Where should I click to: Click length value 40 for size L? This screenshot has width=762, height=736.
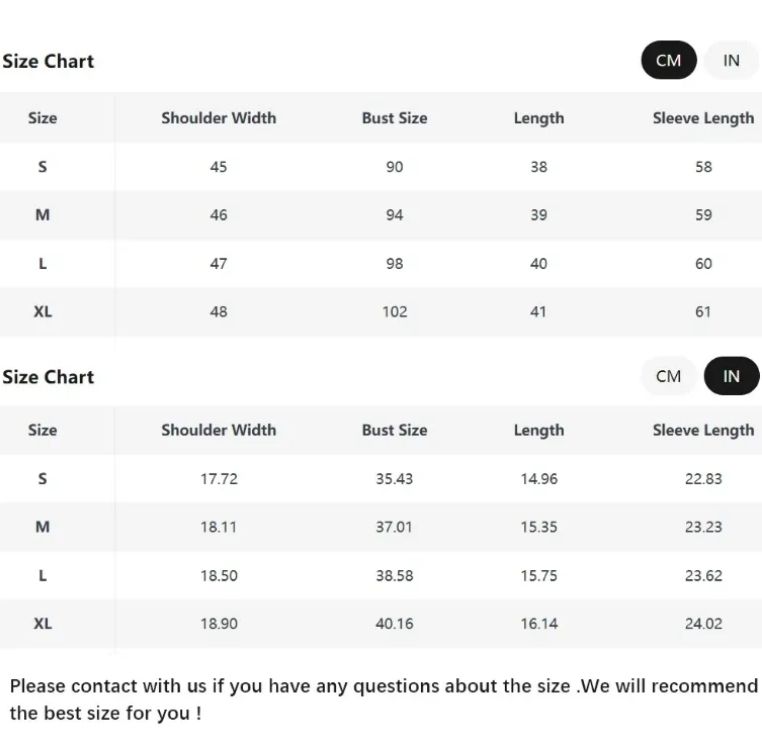538,263
